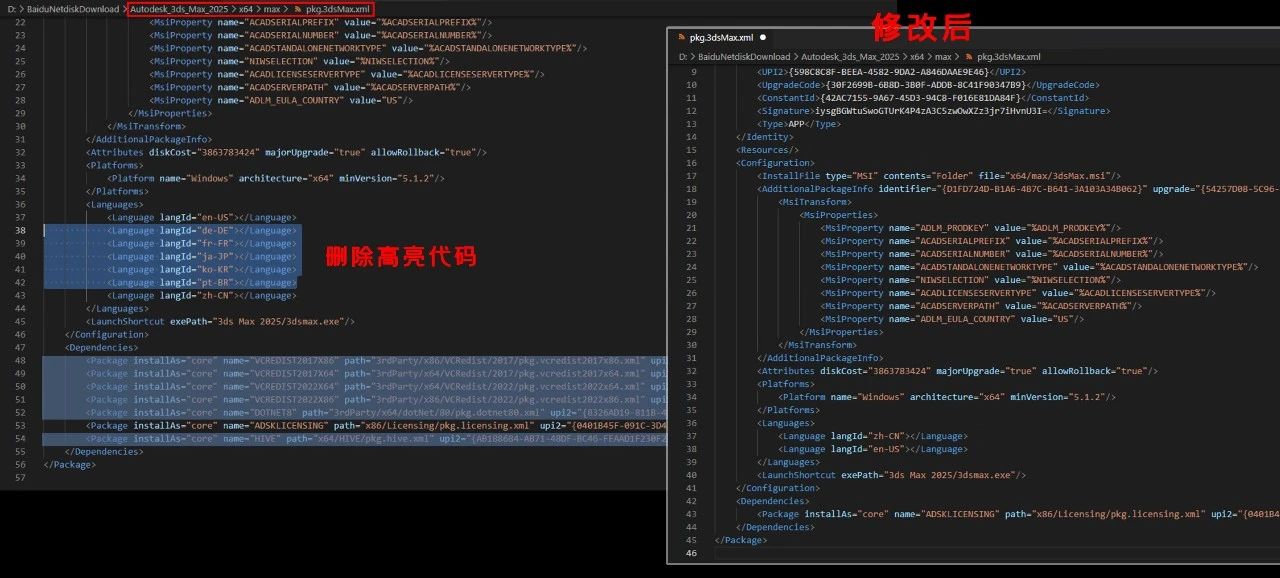
Task: Click the ja-JP Language line in the left editor
Action: click(x=201, y=256)
